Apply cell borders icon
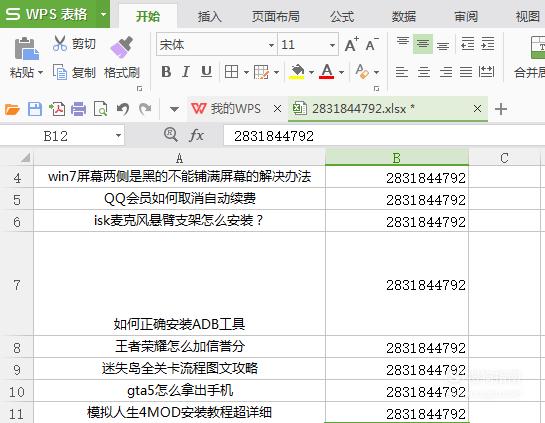The image size is (545, 423). point(231,72)
